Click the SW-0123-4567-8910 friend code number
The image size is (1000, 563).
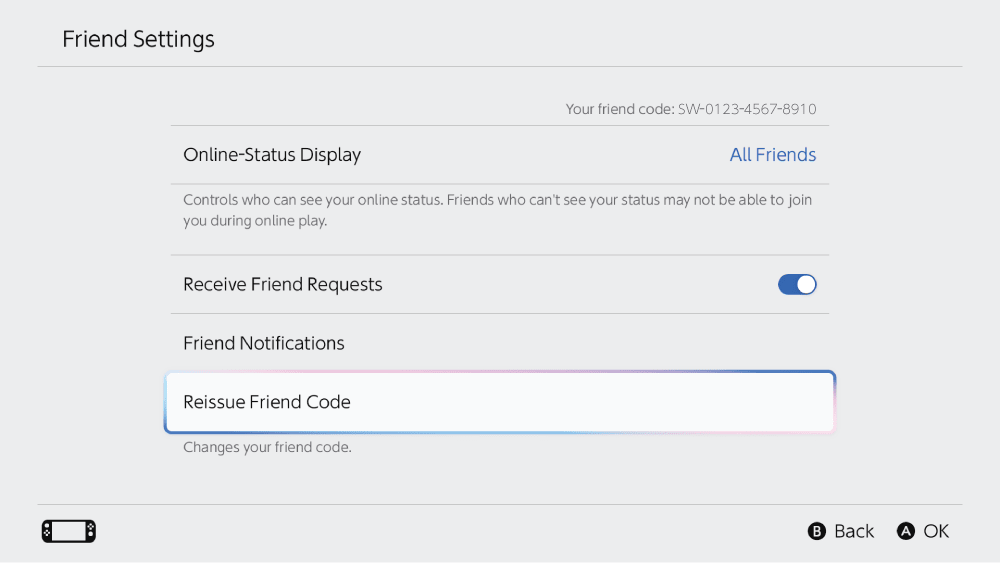[747, 109]
